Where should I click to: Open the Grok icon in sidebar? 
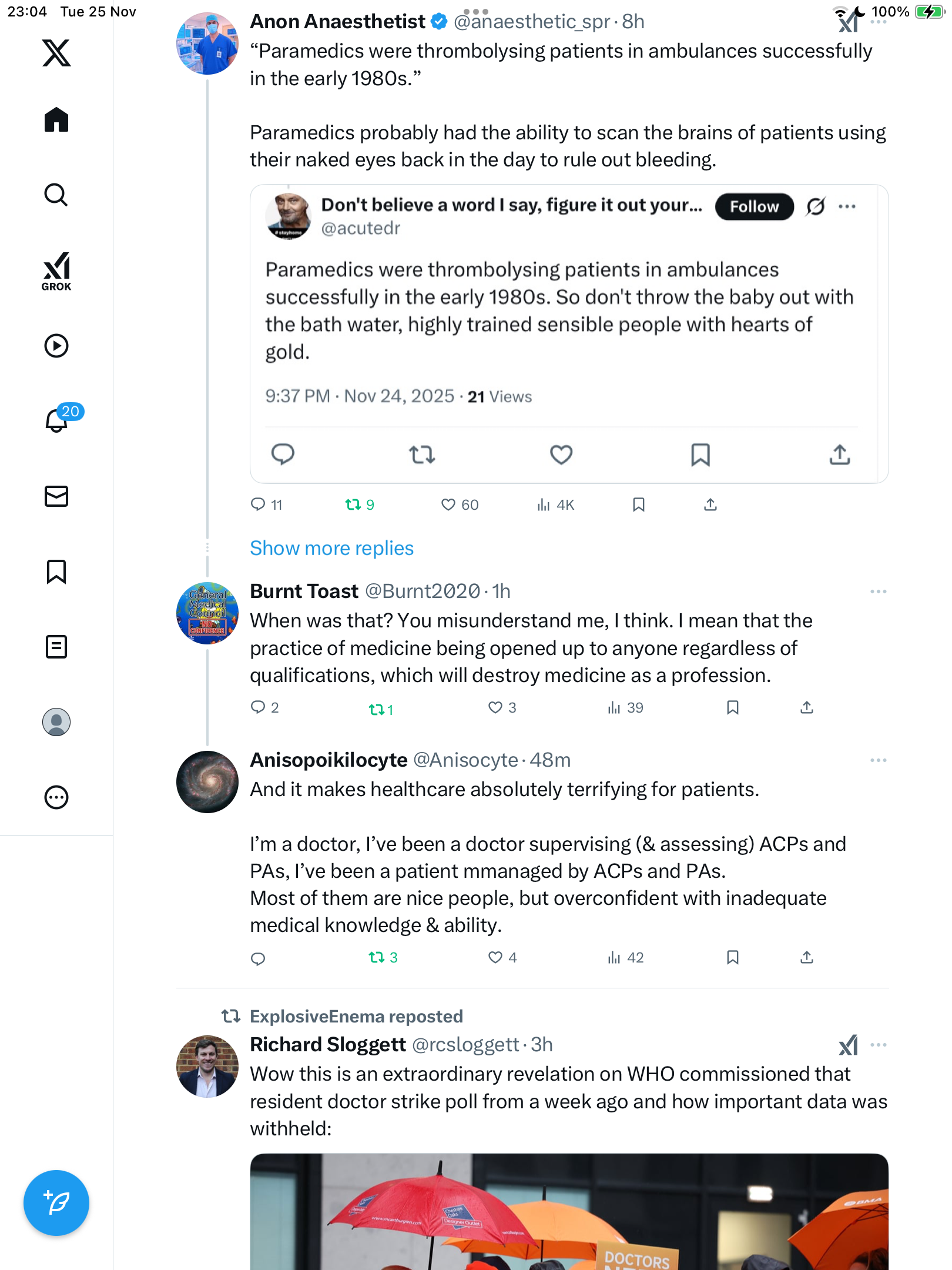click(x=56, y=271)
